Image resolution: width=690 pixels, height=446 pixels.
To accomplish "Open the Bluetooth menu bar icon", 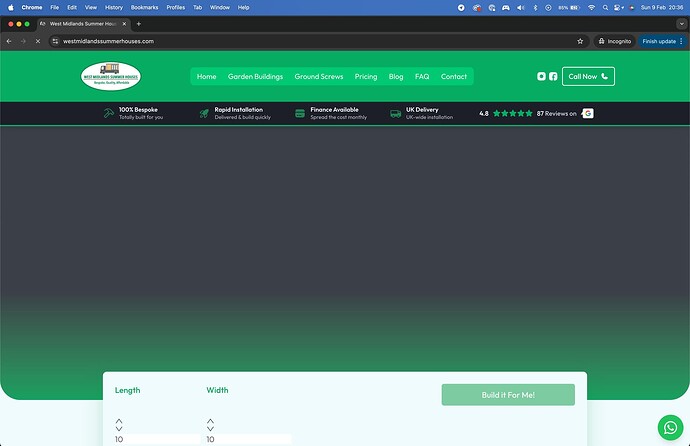I will pyautogui.click(x=535, y=7).
